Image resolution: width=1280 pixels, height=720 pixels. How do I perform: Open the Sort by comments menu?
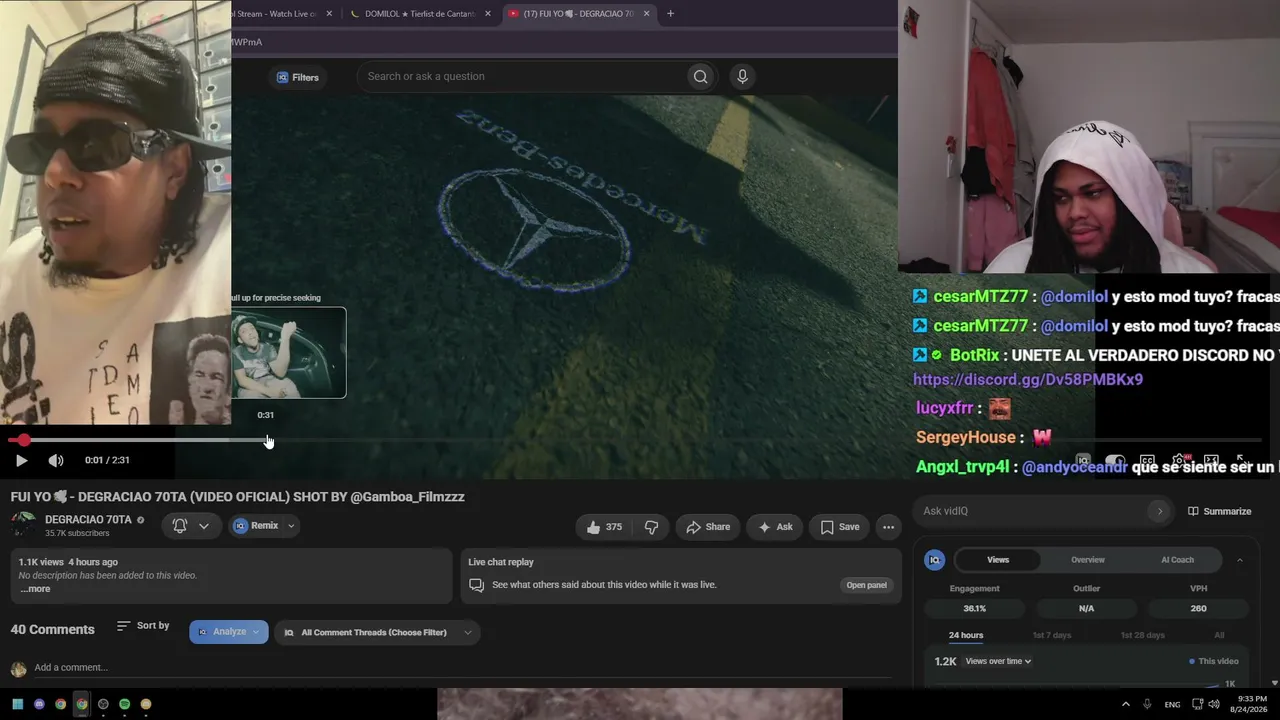click(x=143, y=626)
